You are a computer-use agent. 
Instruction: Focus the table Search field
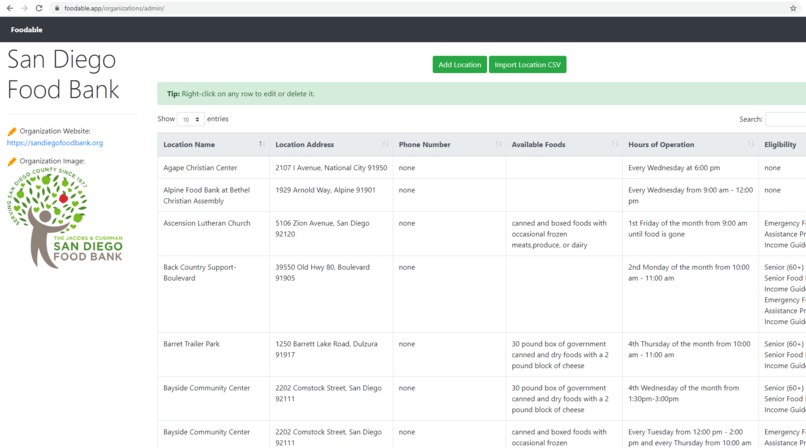[785, 119]
